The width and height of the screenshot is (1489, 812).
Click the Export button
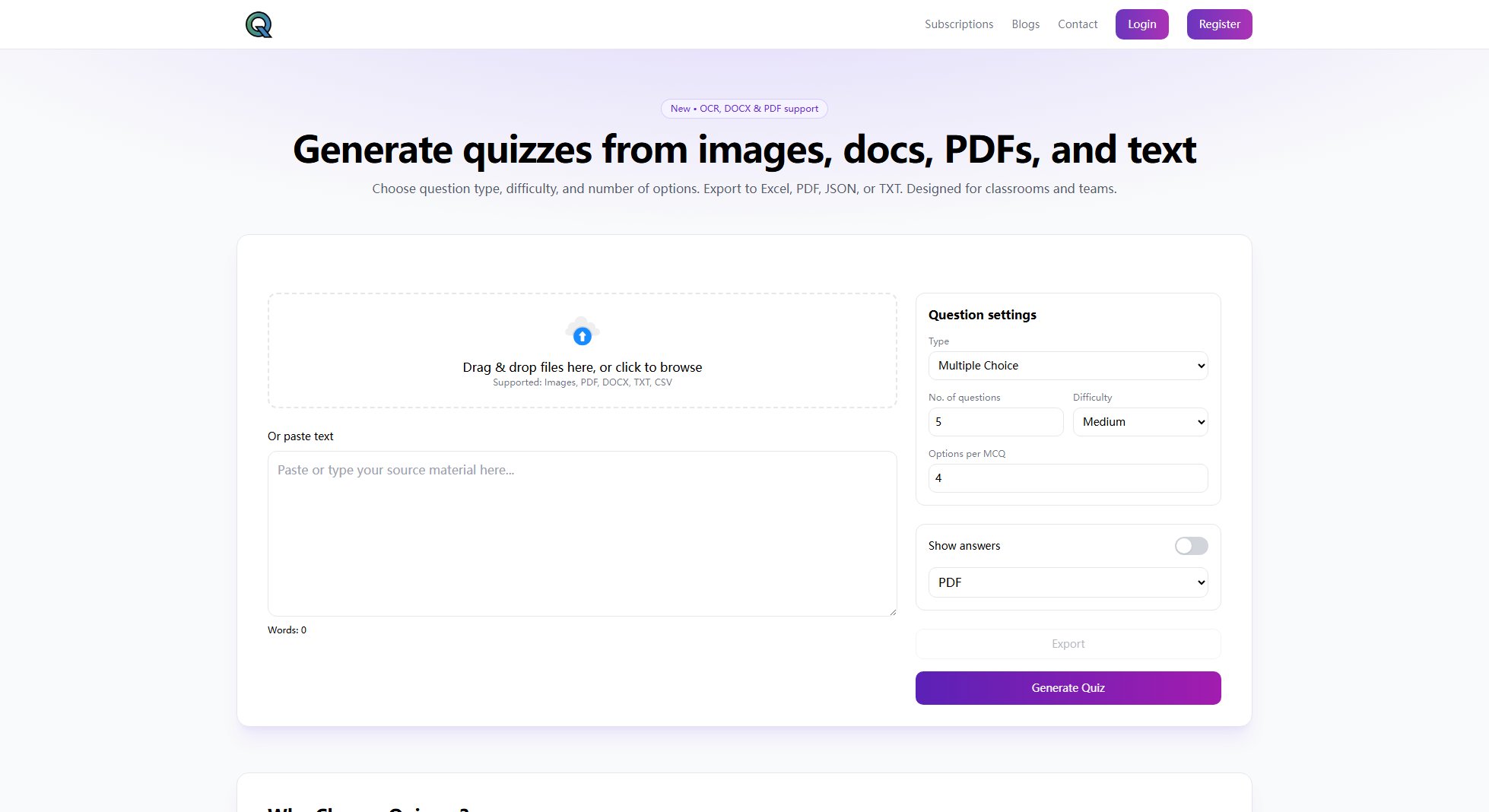pyautogui.click(x=1068, y=644)
